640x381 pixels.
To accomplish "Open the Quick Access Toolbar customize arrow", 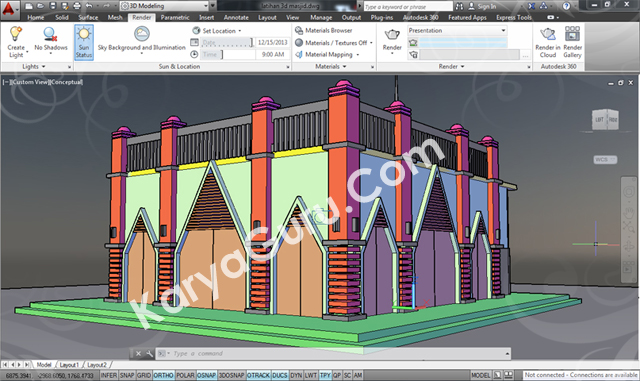I will (213, 6).
